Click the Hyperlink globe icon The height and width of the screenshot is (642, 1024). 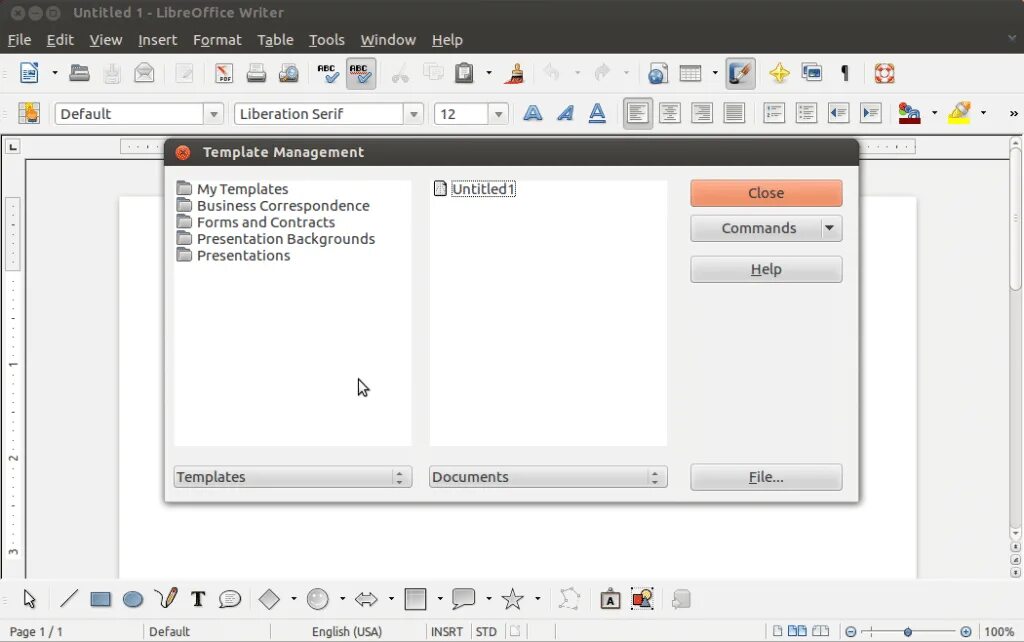pyautogui.click(x=658, y=73)
